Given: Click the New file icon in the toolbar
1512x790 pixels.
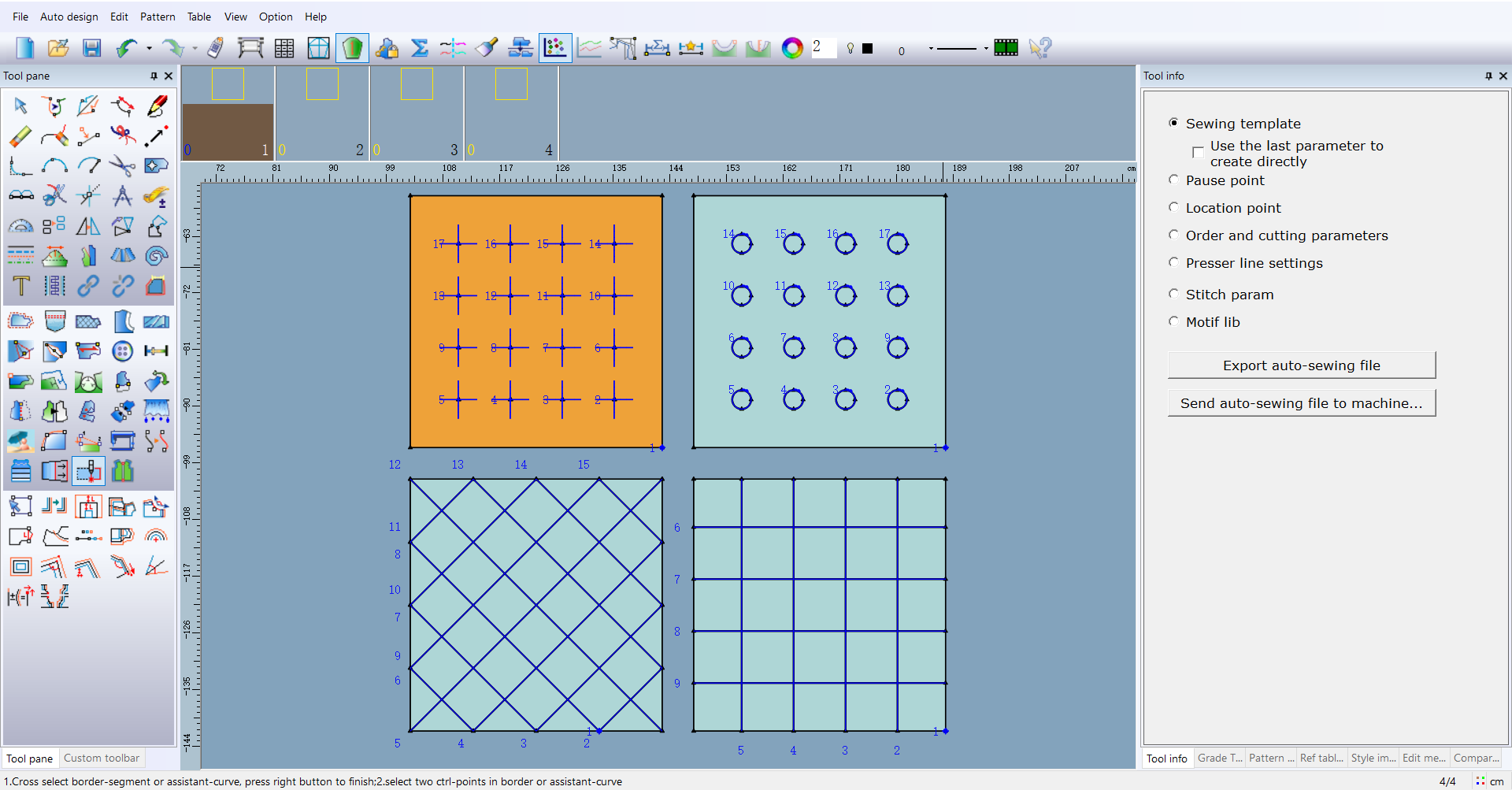Looking at the screenshot, I should [x=25, y=48].
